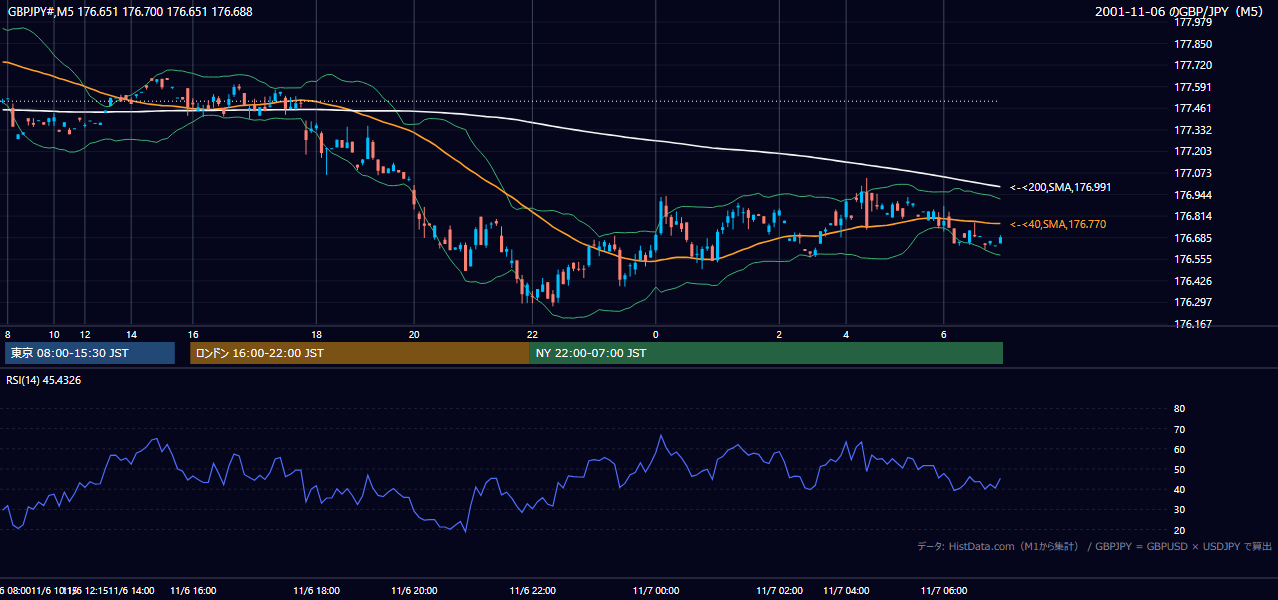Screen dimensions: 1278x600
Task: Click the 11/6 16:00 bottom time label
Action: coord(193,591)
